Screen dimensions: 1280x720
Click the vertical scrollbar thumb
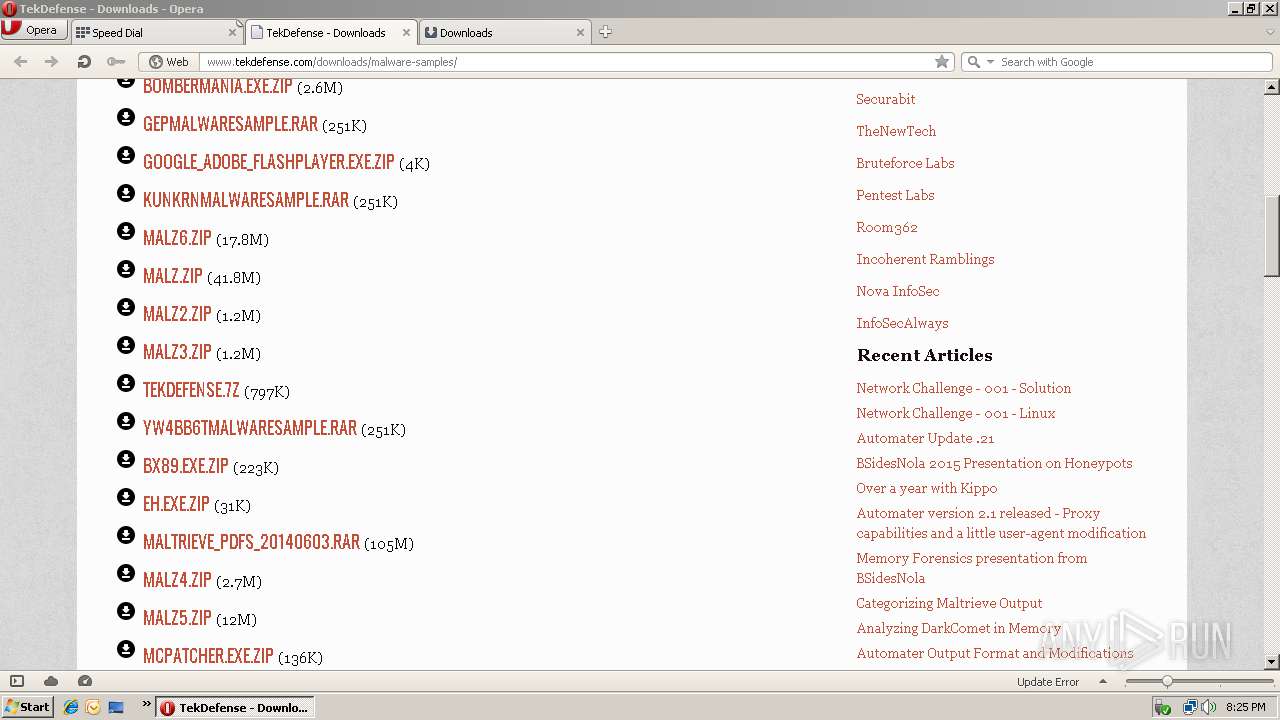pos(1272,236)
